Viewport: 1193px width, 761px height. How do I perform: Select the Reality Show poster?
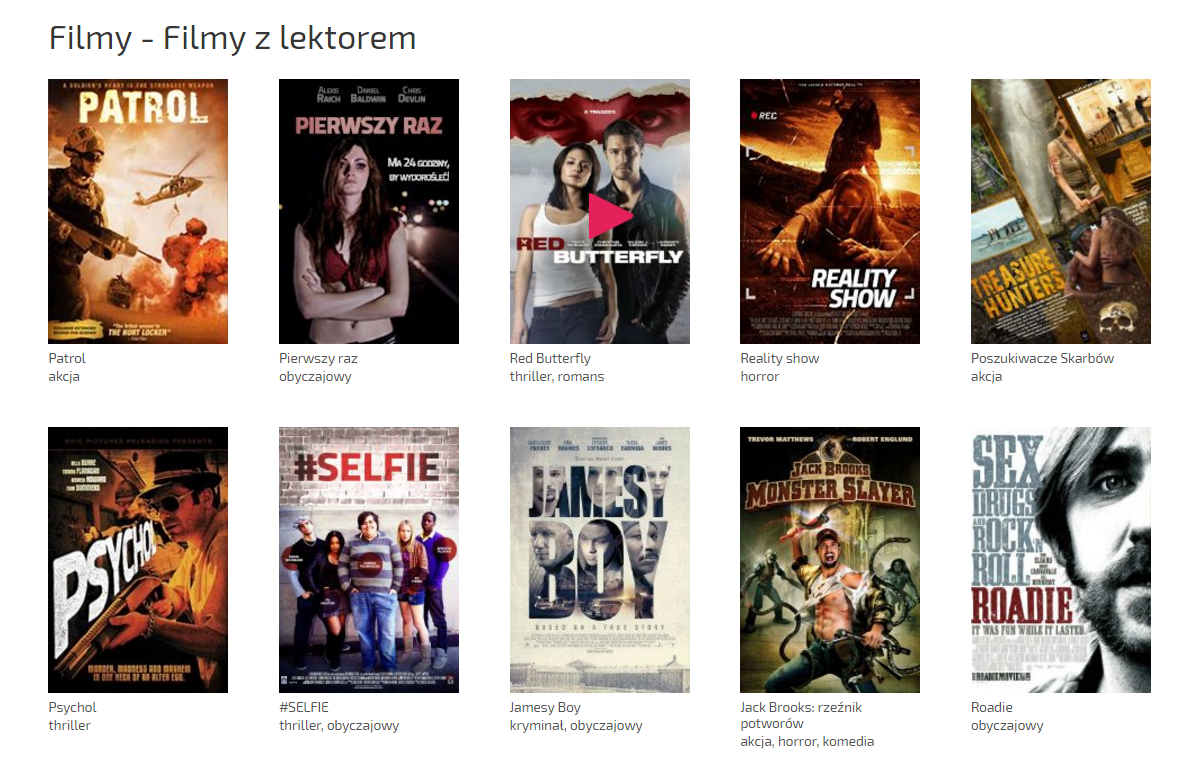click(x=830, y=212)
